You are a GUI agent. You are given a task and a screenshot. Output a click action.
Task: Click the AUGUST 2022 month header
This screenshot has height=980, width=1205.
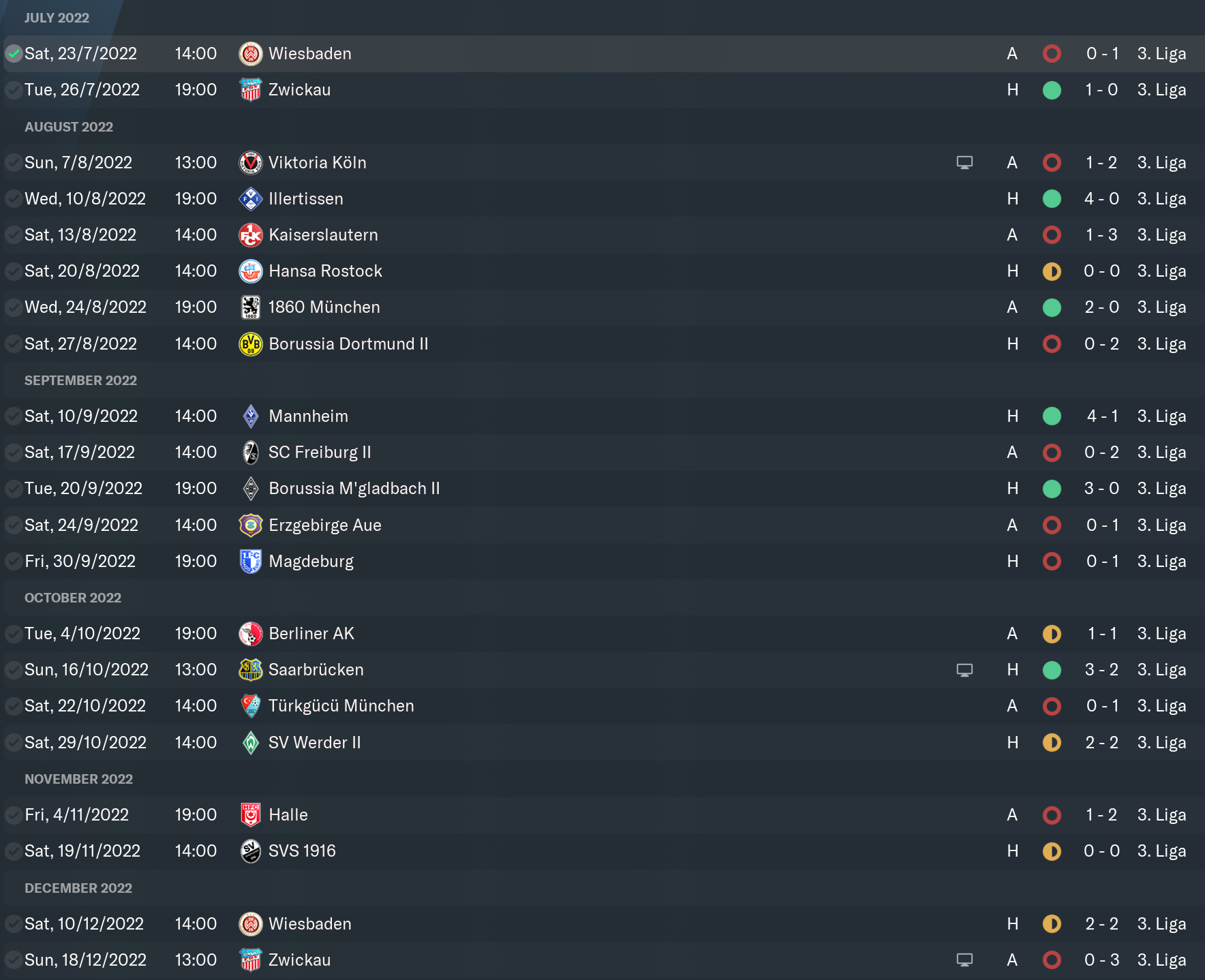[69, 127]
